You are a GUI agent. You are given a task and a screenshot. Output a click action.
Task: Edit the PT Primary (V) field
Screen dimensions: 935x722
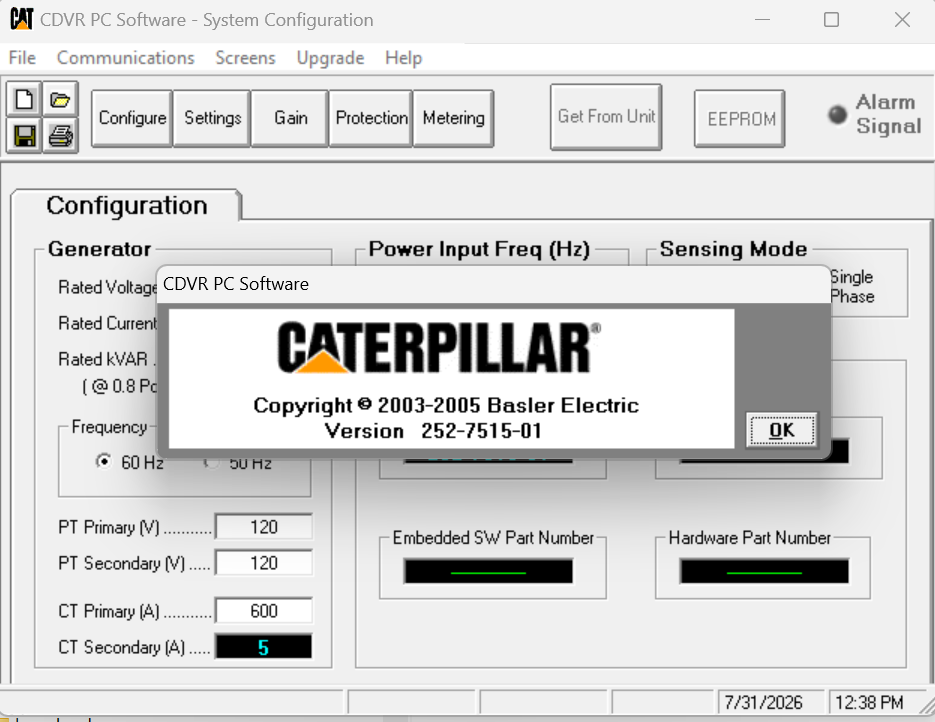pos(264,527)
